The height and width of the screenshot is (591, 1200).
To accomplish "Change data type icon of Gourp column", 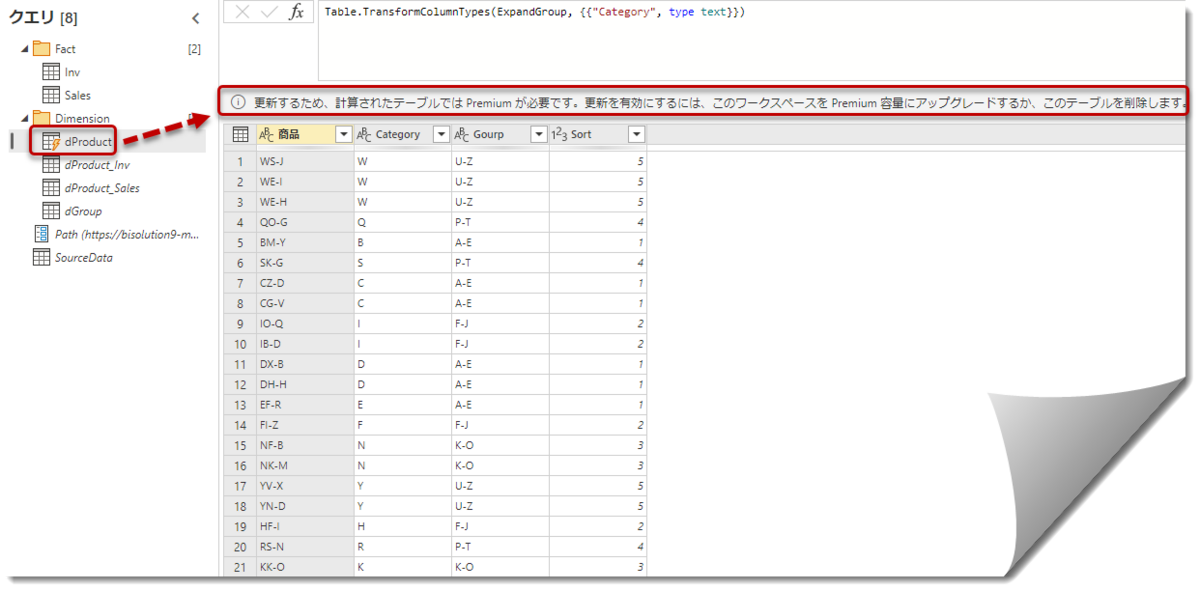I will [x=462, y=134].
